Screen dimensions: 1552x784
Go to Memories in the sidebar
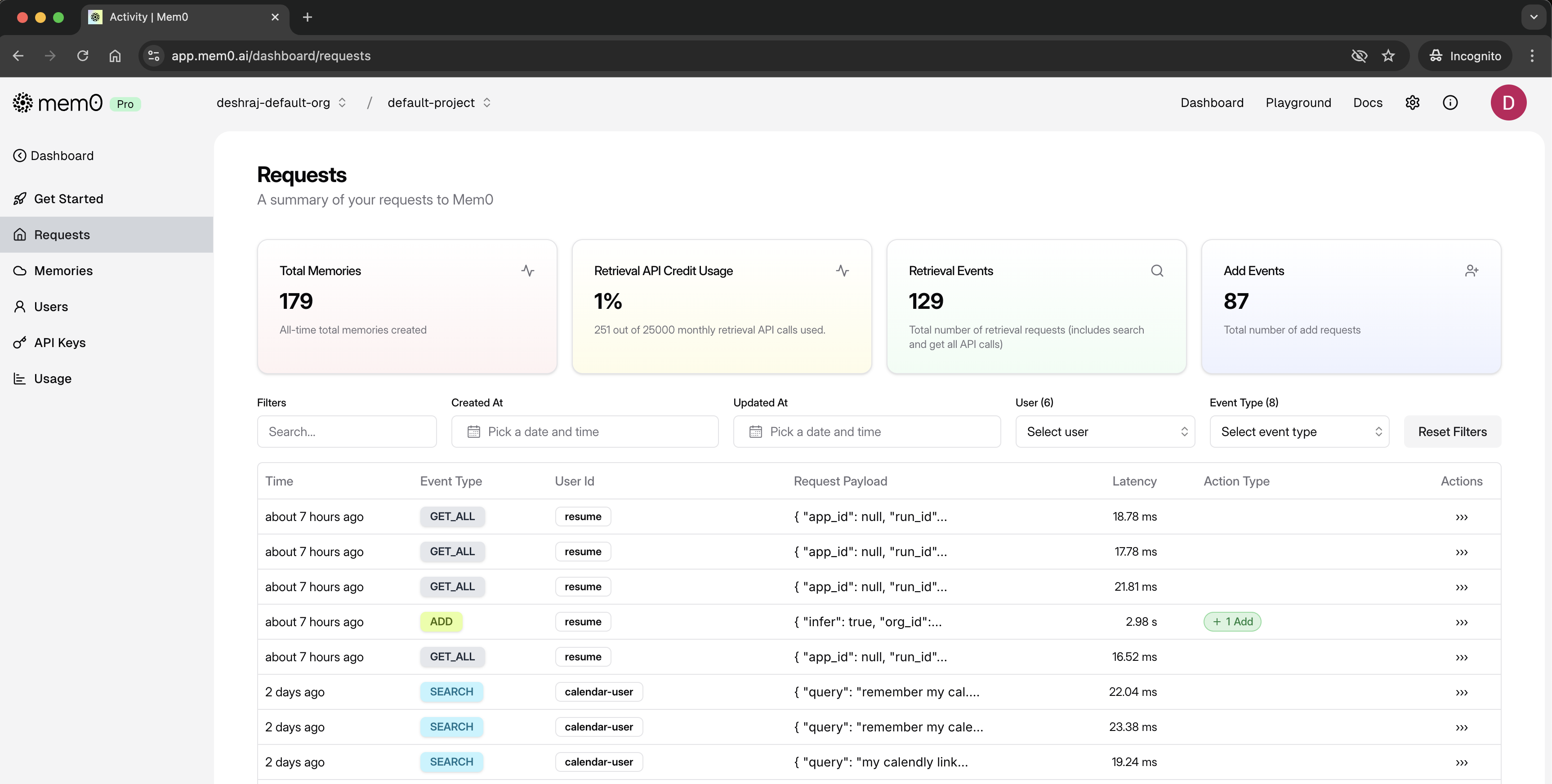[x=63, y=271]
